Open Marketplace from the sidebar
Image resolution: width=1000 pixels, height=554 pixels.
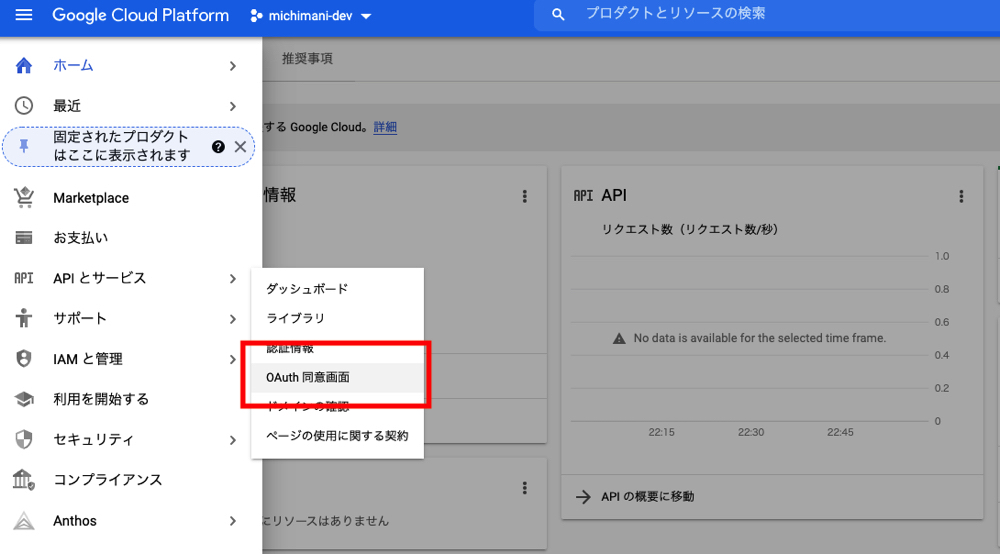point(91,198)
